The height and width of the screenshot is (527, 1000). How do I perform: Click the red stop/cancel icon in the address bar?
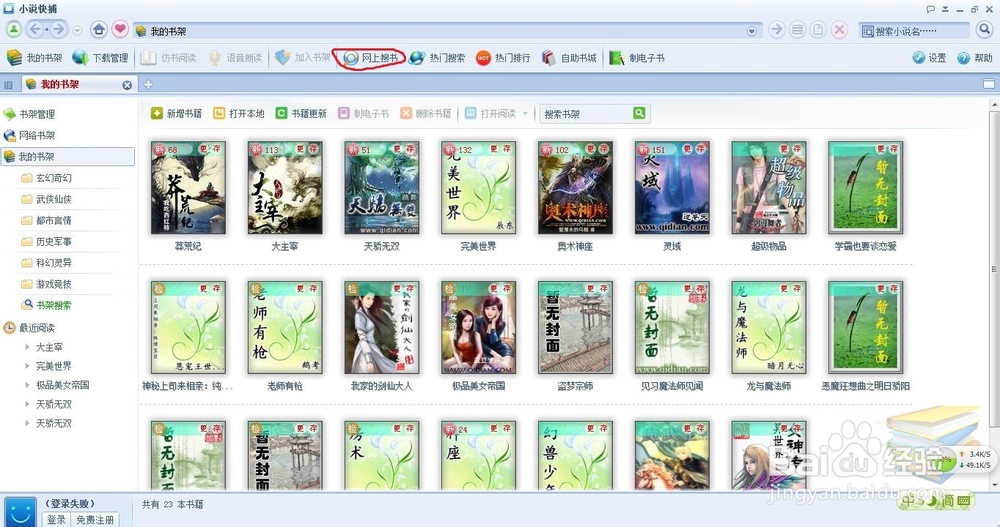tap(840, 29)
